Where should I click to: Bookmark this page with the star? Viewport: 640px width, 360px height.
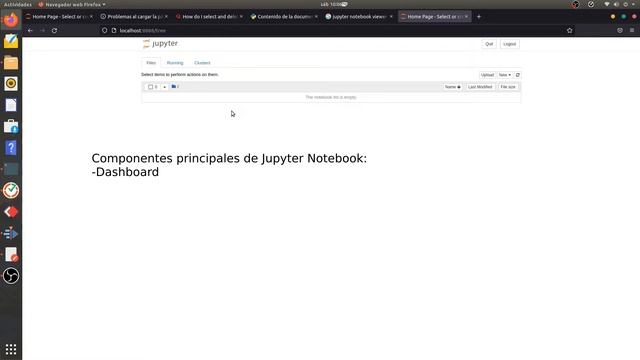coord(569,31)
